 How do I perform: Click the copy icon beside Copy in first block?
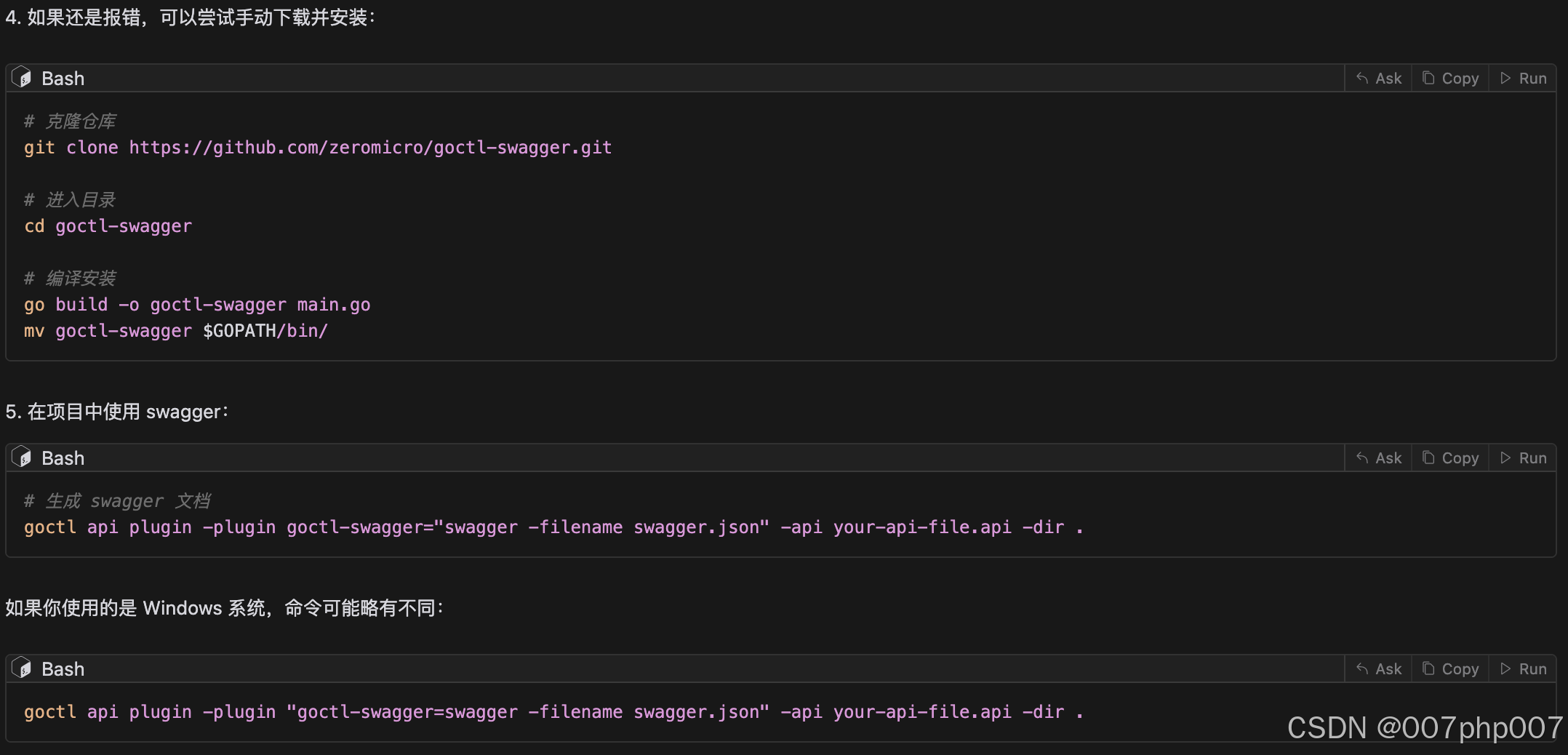pyautogui.click(x=1428, y=78)
